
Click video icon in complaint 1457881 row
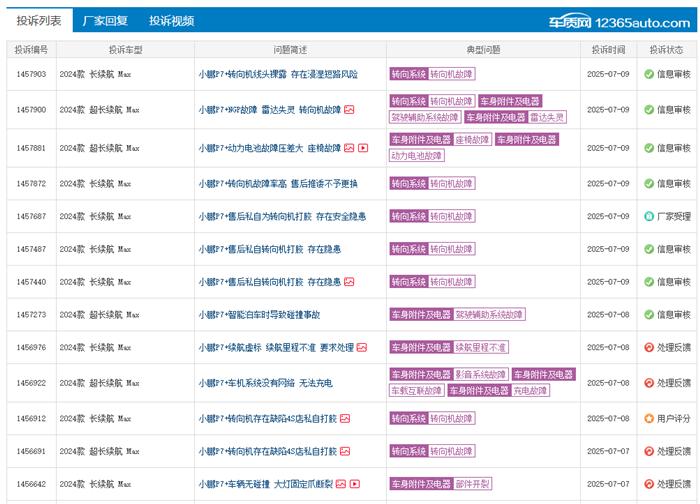click(363, 148)
